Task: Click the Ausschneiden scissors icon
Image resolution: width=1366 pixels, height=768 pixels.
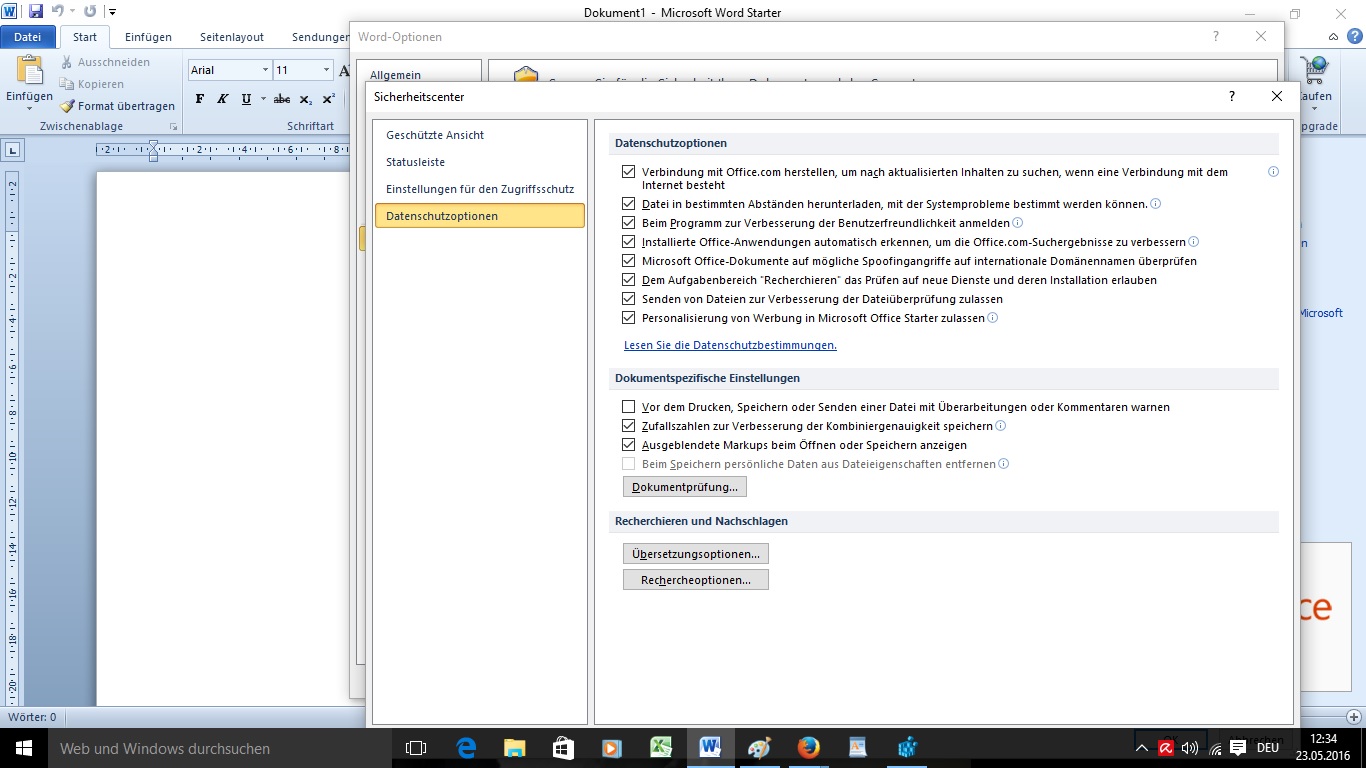Action: (67, 62)
